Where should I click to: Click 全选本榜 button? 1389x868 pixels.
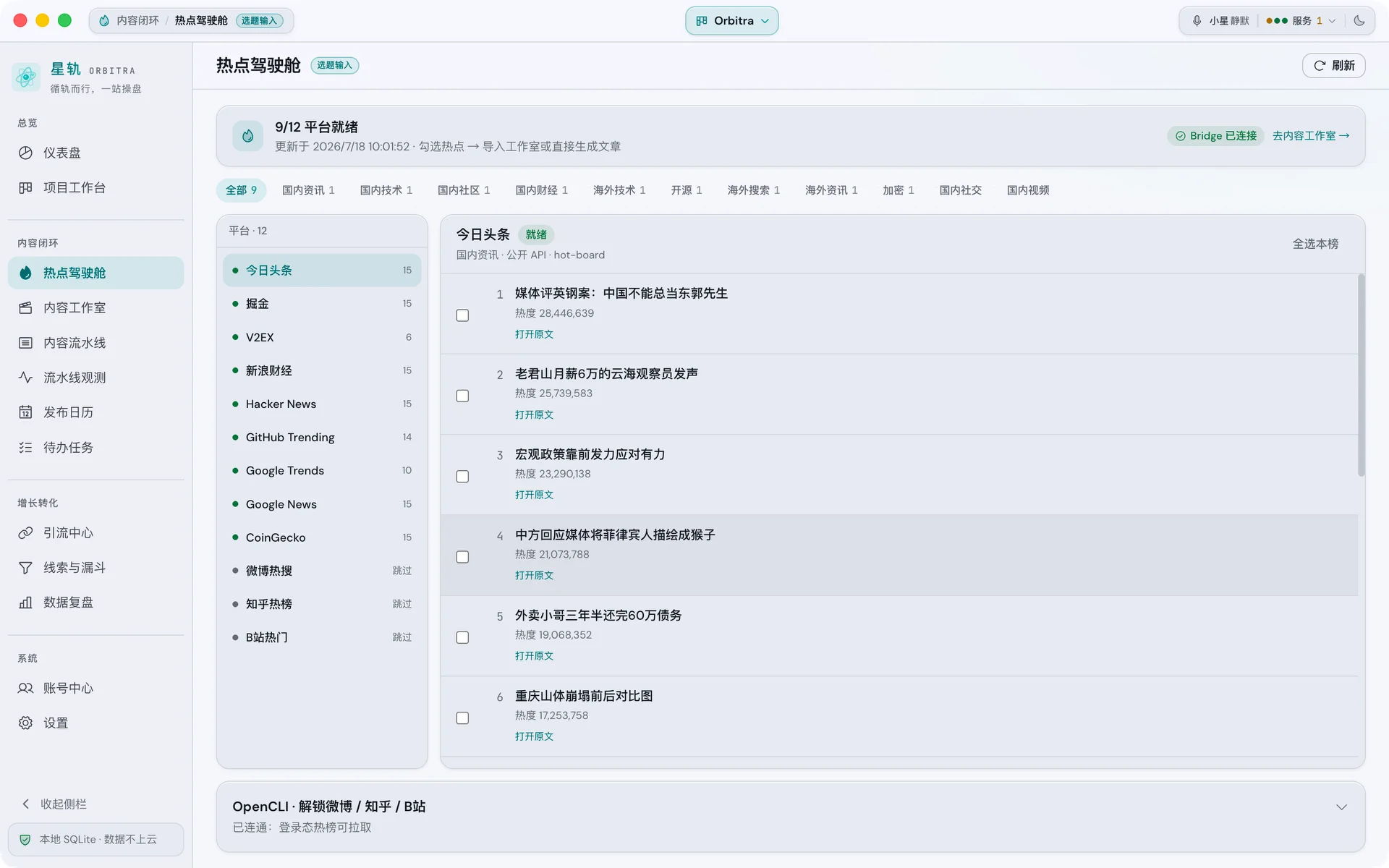1315,244
